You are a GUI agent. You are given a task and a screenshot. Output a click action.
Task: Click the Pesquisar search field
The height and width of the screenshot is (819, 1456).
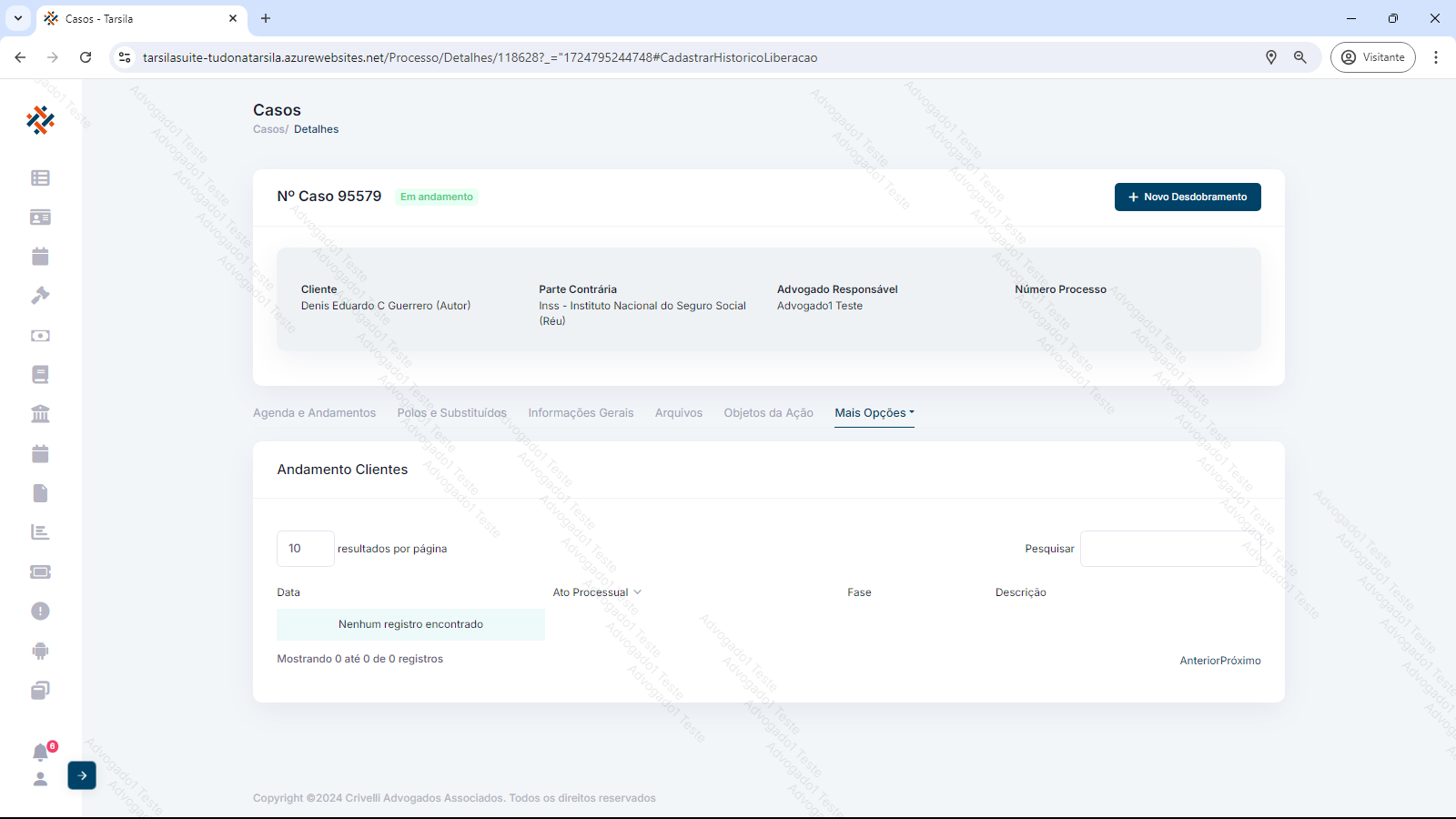(1169, 549)
